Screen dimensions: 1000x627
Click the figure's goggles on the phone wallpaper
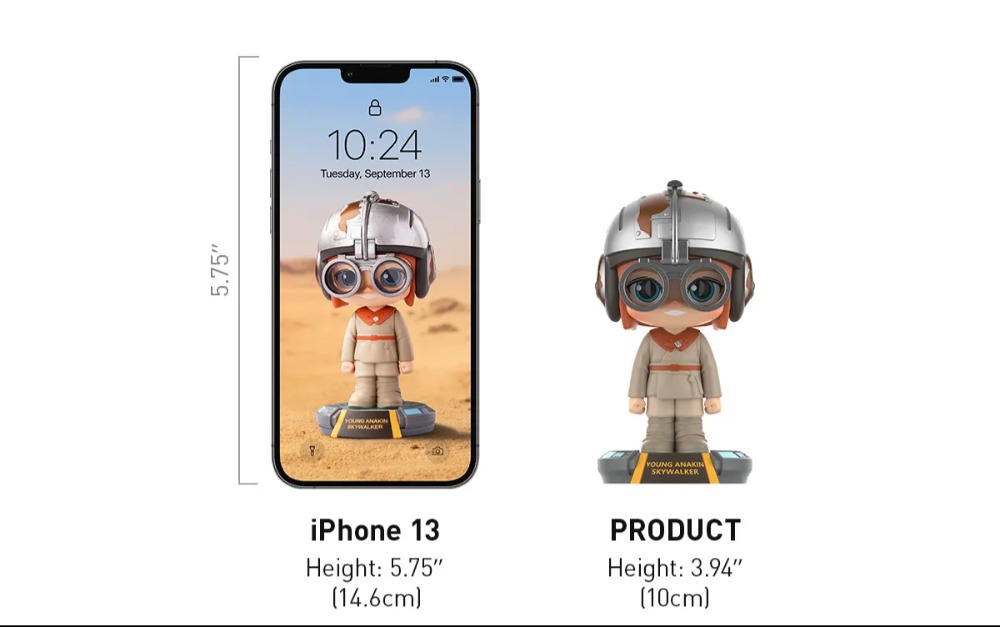point(367,278)
